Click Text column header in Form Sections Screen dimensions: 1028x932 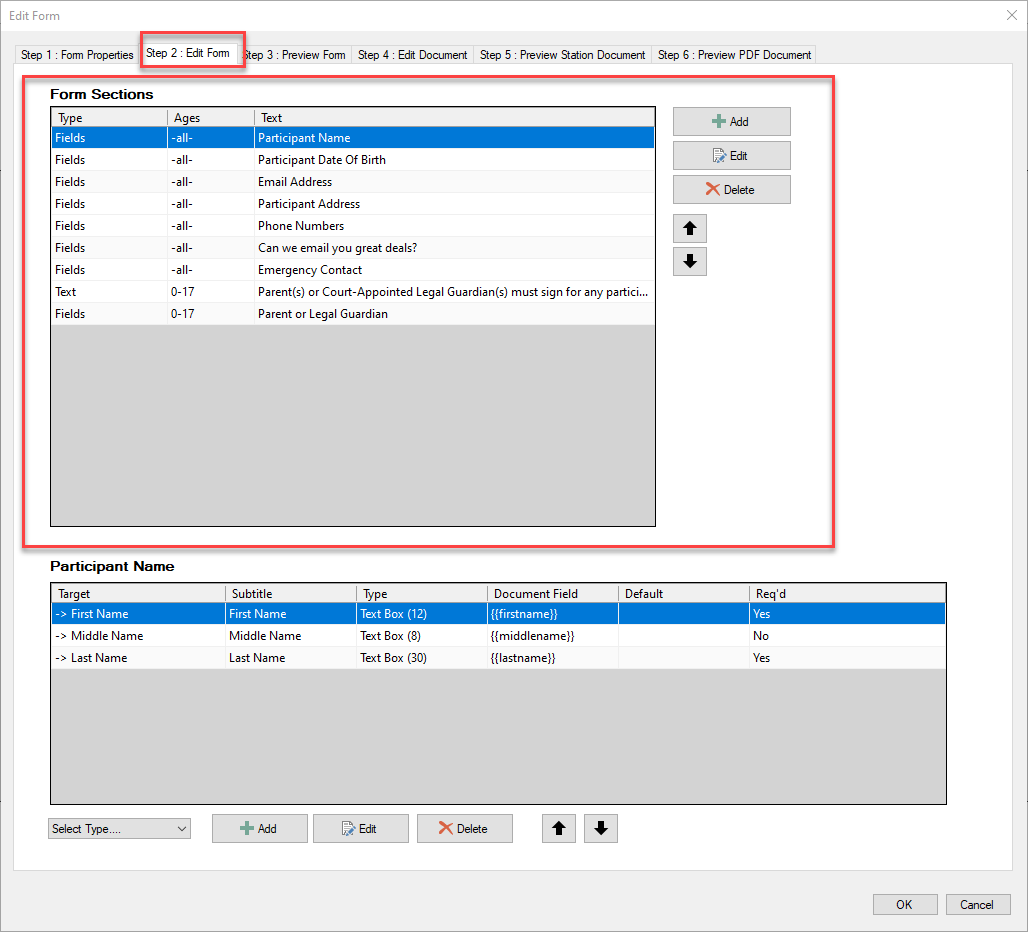tap(454, 117)
